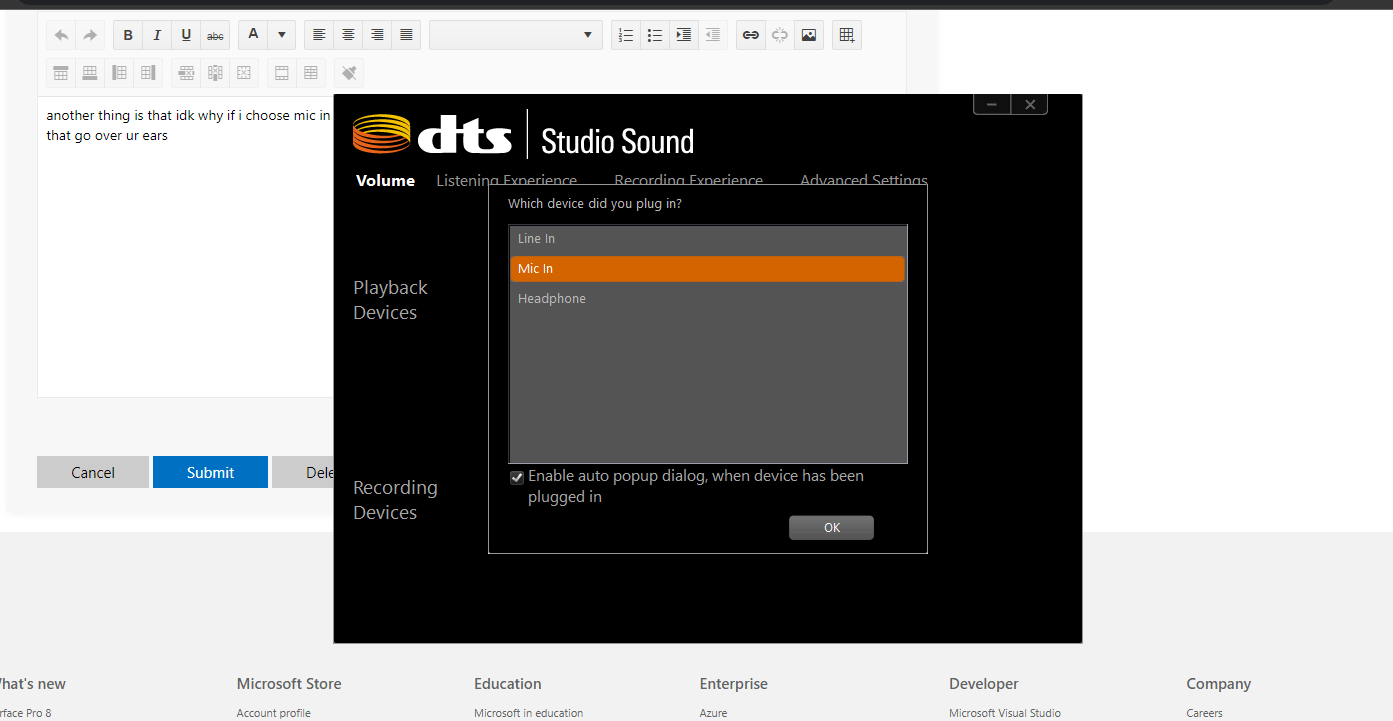Insert a table using table icon

pyautogui.click(x=847, y=35)
